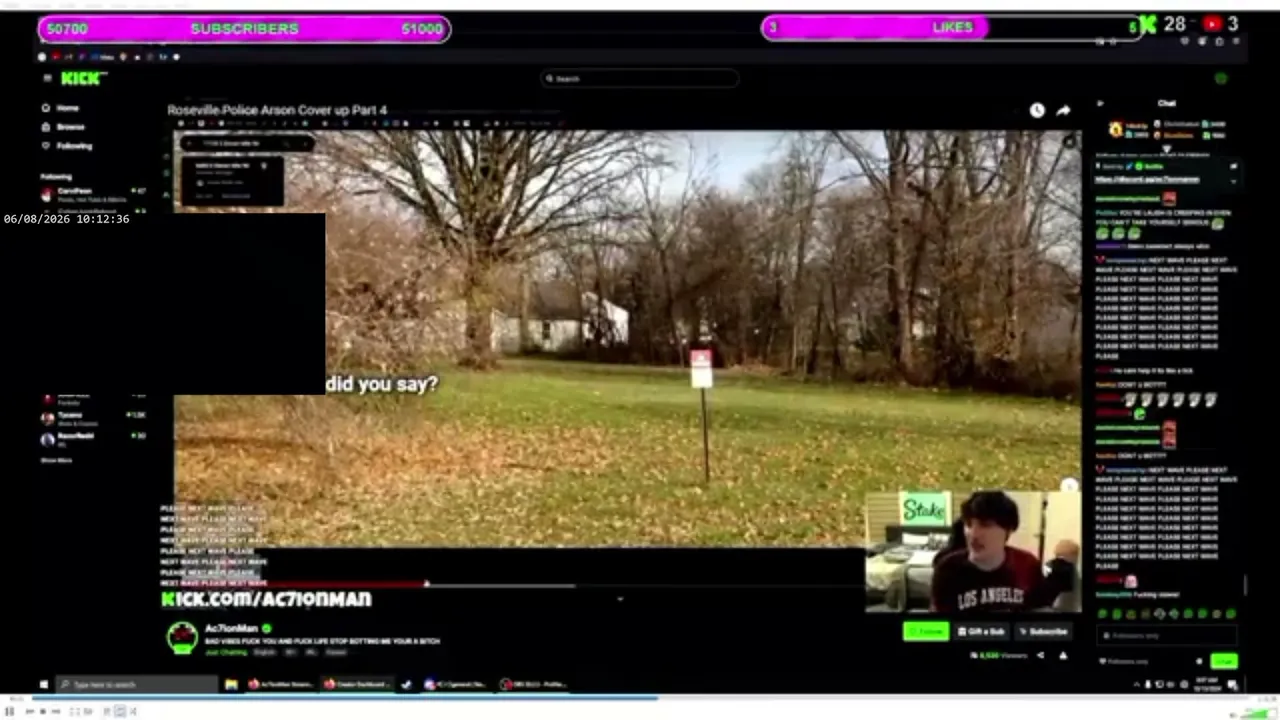
Task: Click the Kick search field
Action: [640, 78]
